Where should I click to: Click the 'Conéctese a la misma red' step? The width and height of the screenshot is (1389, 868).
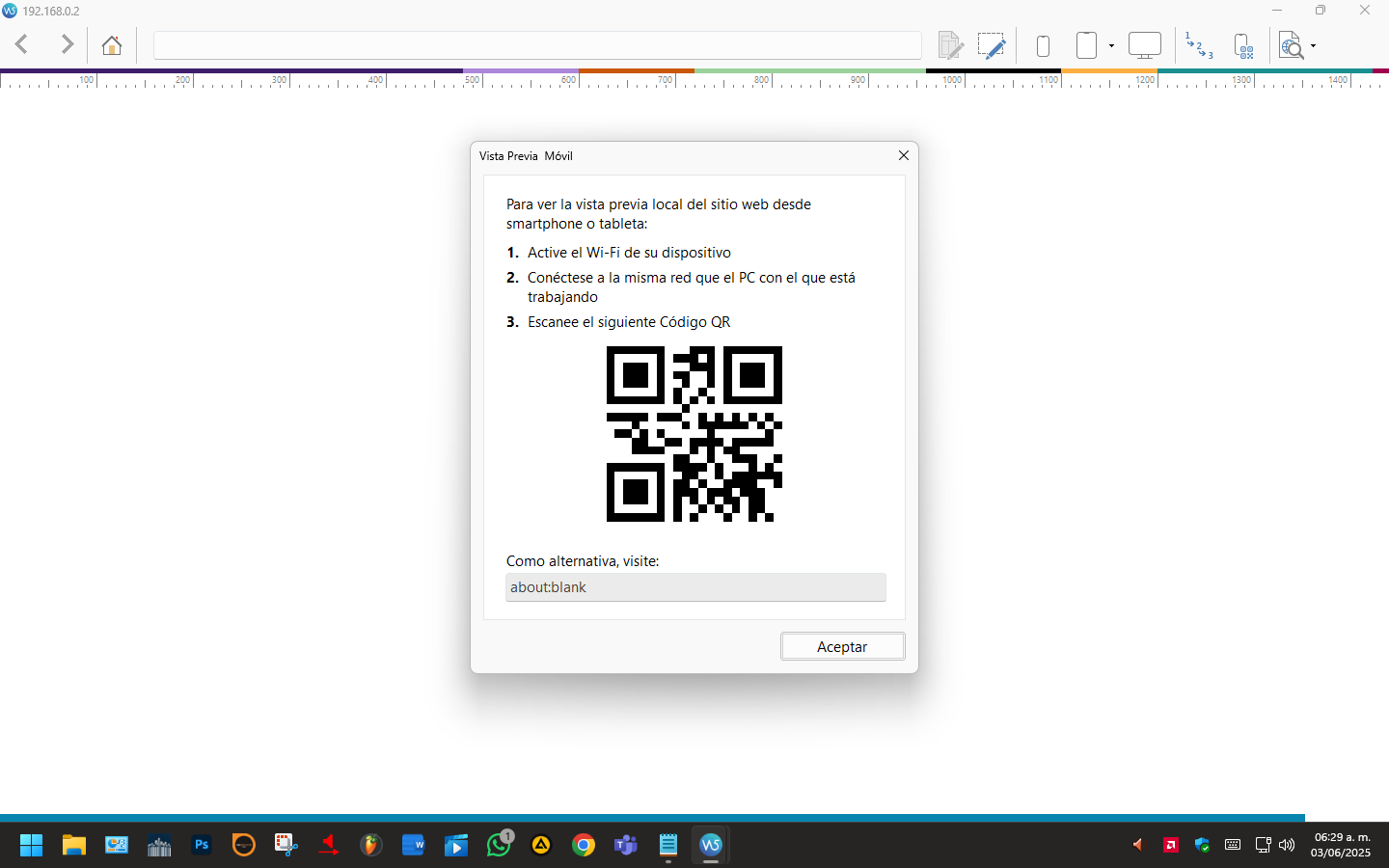click(692, 287)
